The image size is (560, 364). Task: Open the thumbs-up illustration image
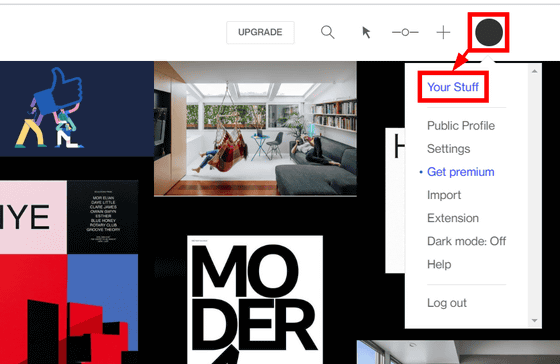77,109
